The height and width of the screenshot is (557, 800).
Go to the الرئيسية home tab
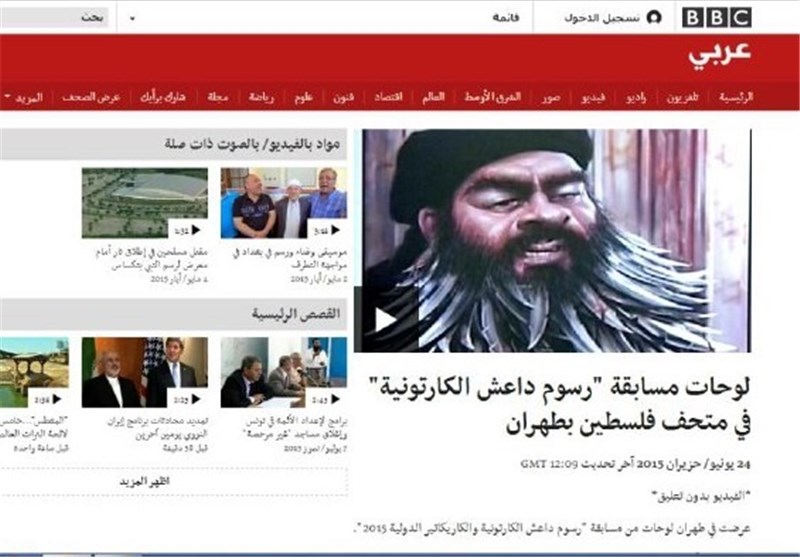(x=736, y=97)
